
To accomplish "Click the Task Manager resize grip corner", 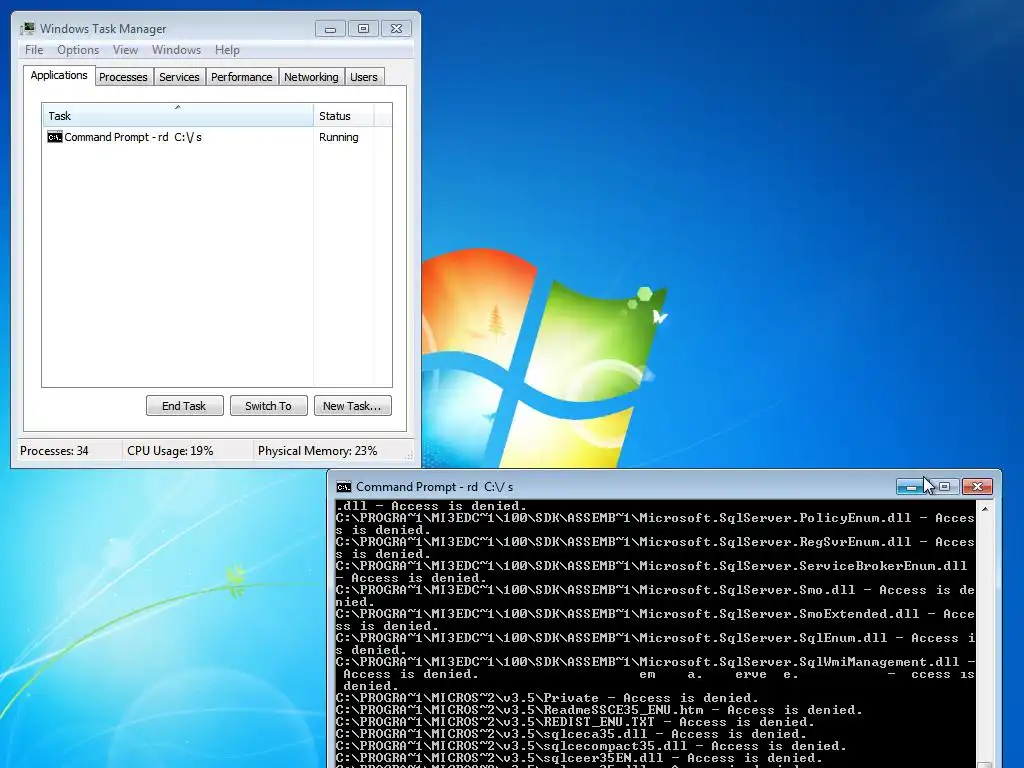I will tap(409, 455).
